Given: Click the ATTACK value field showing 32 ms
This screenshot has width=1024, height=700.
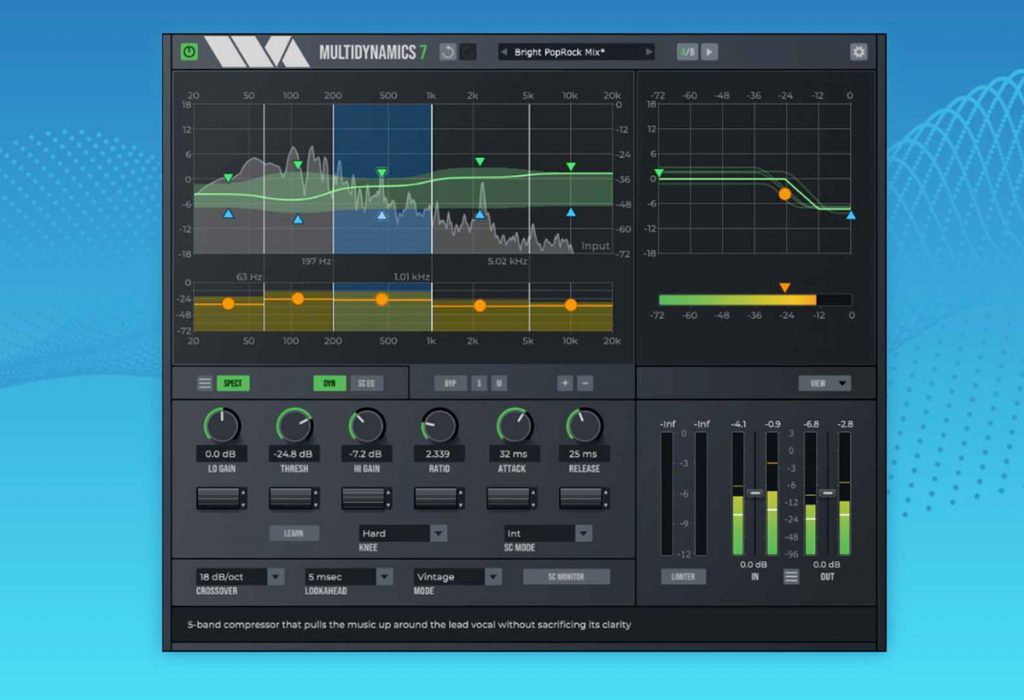Looking at the screenshot, I should 513,454.
